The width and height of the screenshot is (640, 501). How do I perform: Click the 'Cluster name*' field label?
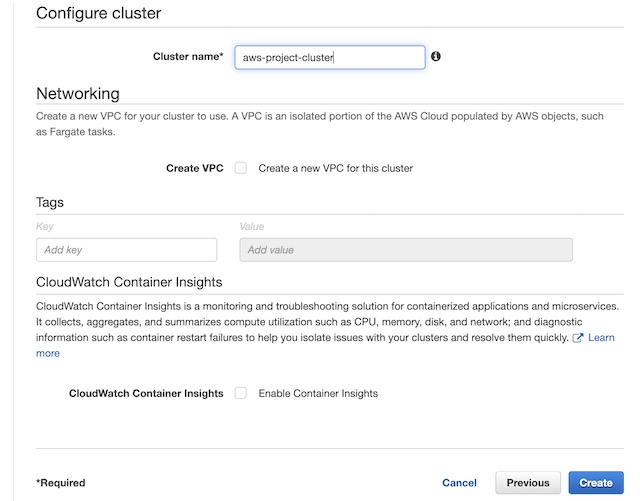tap(188, 57)
